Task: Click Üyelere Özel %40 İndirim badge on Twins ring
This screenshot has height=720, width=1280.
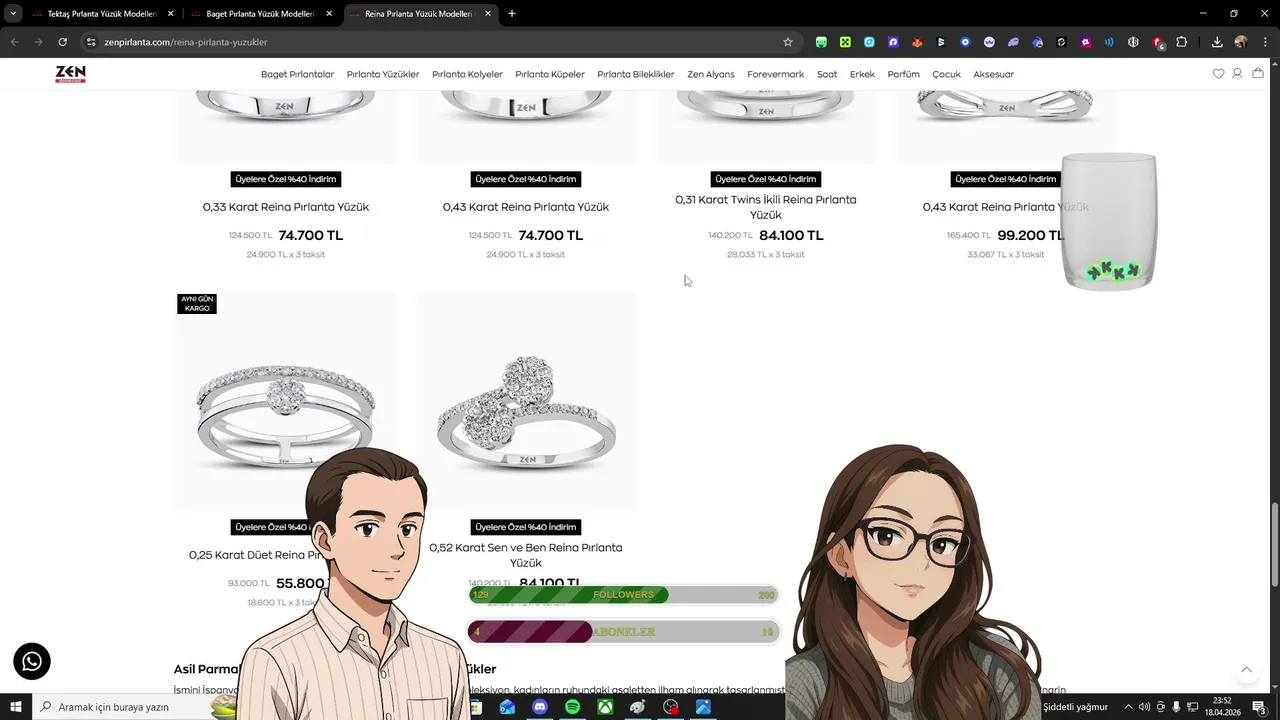Action: (x=766, y=179)
